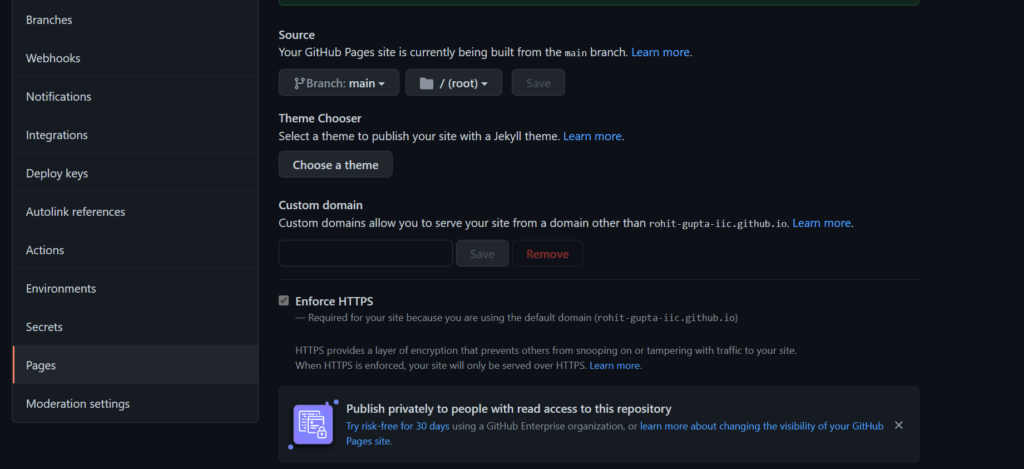Viewport: 1024px width, 469px height.
Task: Open Autolink references settings
Action: click(135, 212)
